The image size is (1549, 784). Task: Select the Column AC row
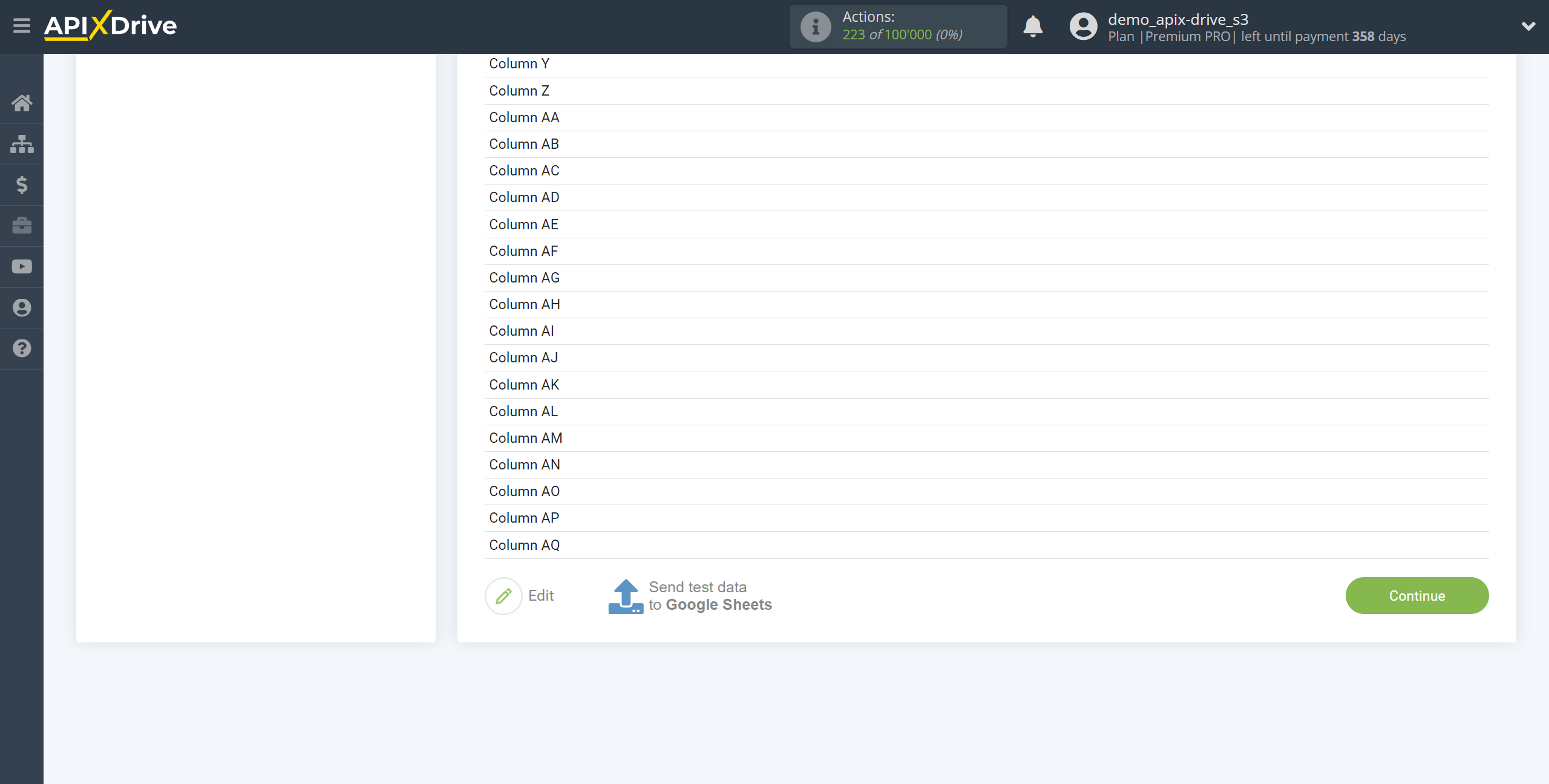tap(986, 171)
